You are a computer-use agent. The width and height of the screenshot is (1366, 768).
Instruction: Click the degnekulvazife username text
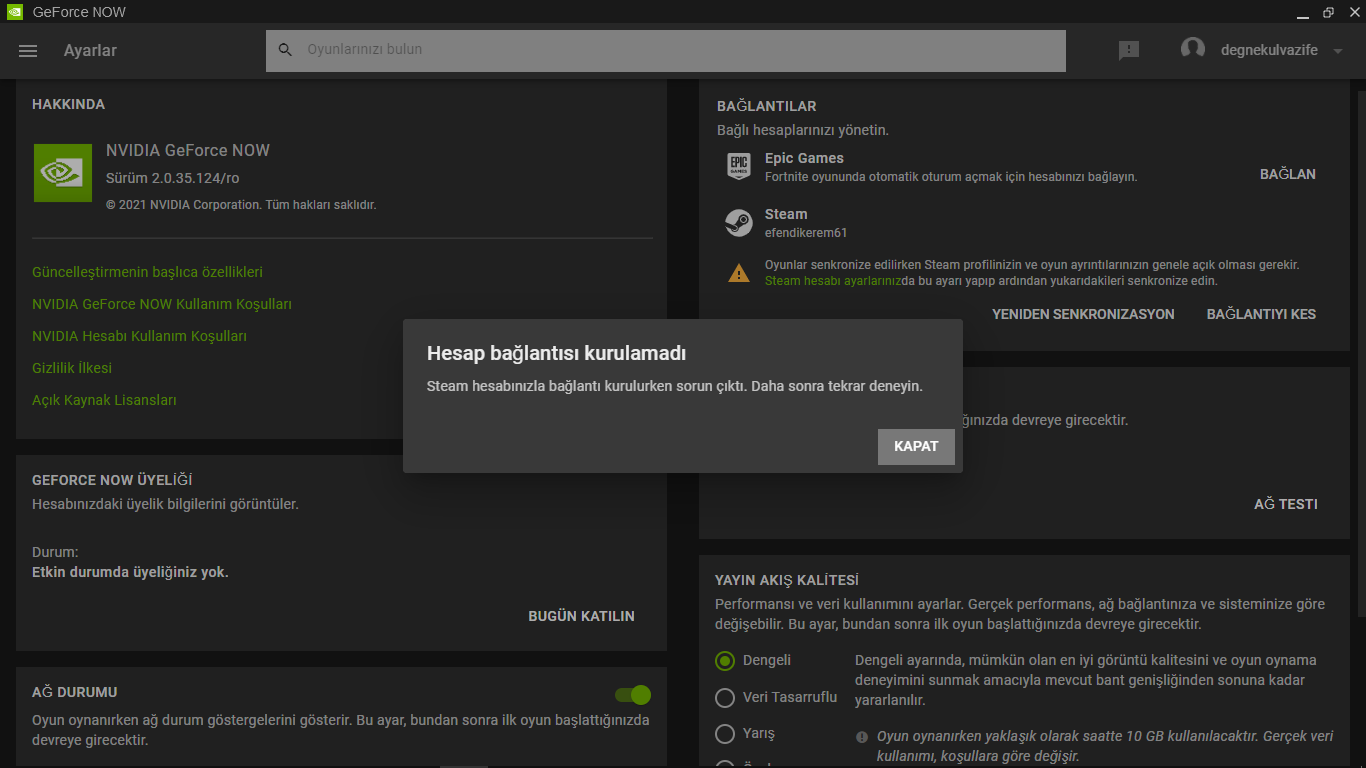[1269, 50]
